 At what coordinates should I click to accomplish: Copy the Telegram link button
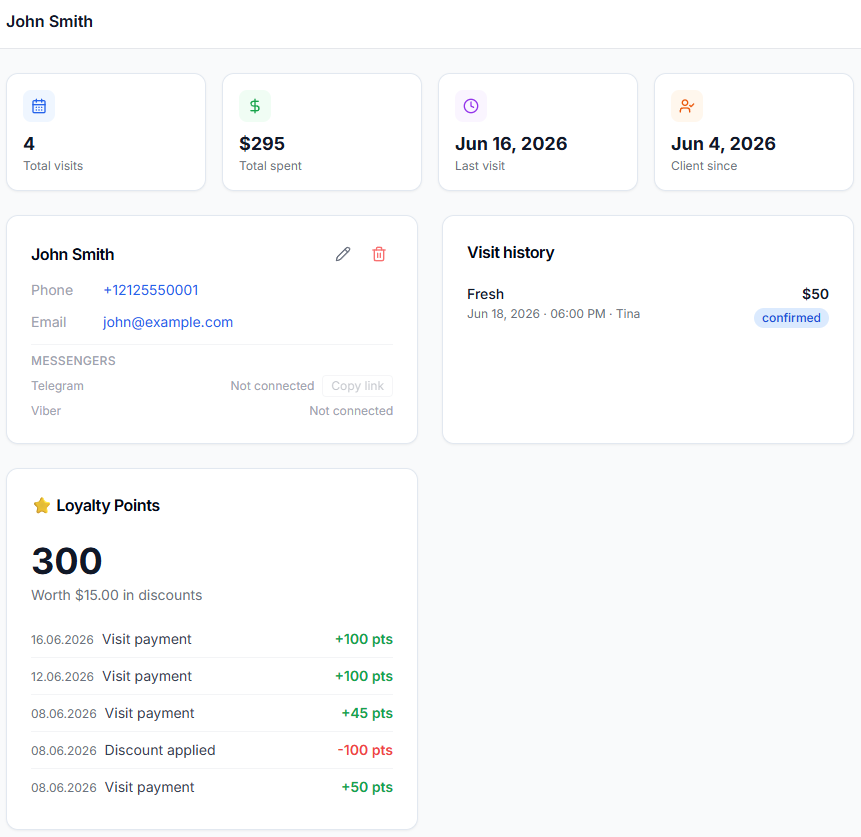pos(357,386)
